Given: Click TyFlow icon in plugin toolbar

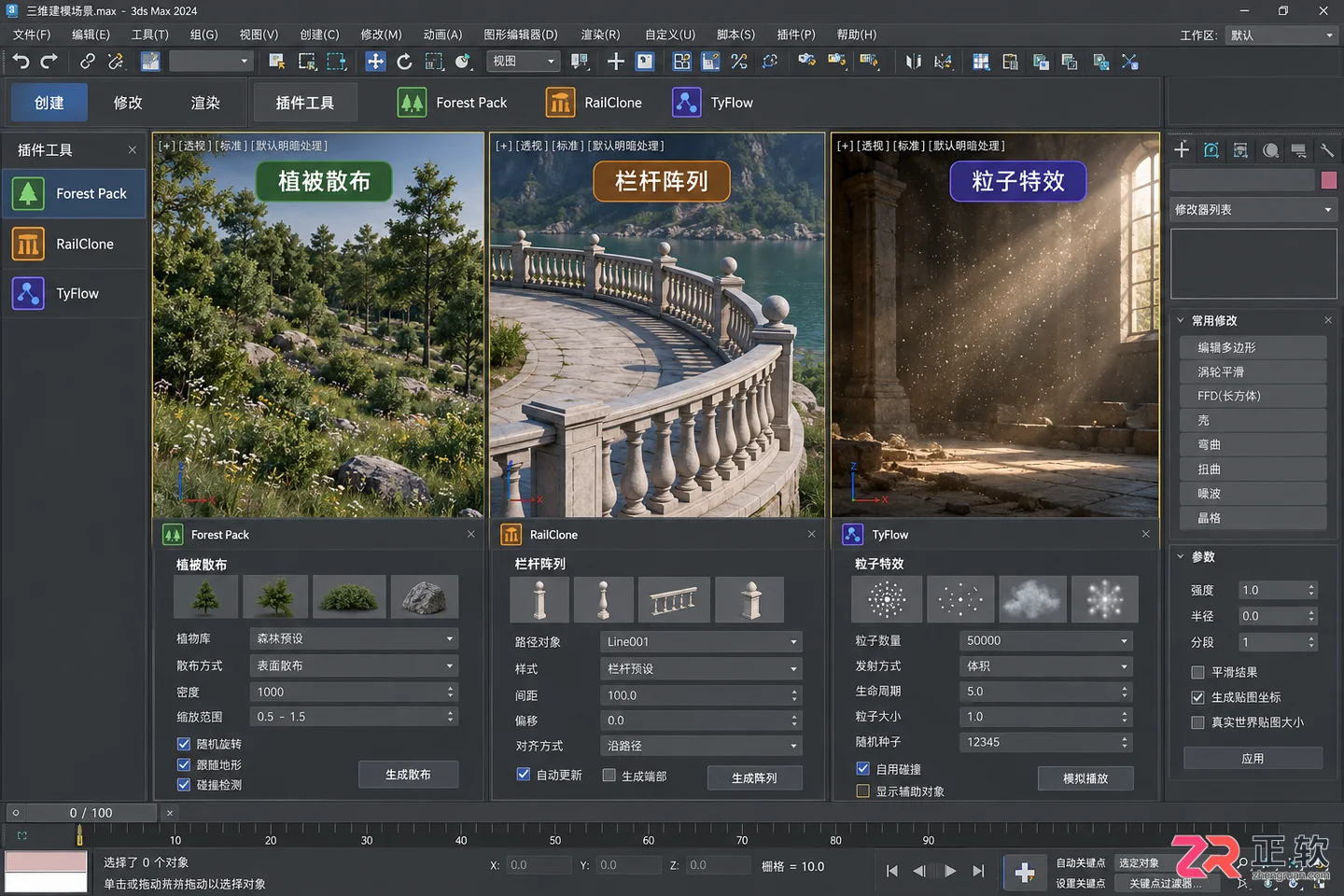Looking at the screenshot, I should (x=686, y=103).
